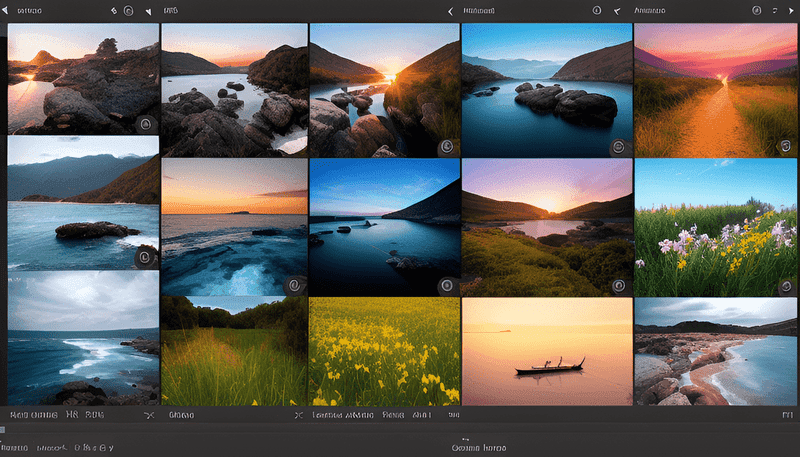Click the right-pointing arrow at top-bar end

792,10
